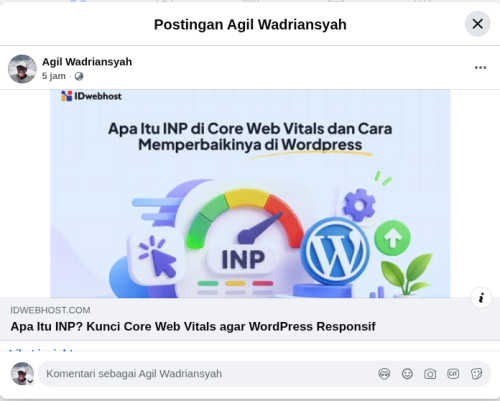This screenshot has width=500, height=401.
Task: Click the public audience globe icon
Action: coord(79,76)
